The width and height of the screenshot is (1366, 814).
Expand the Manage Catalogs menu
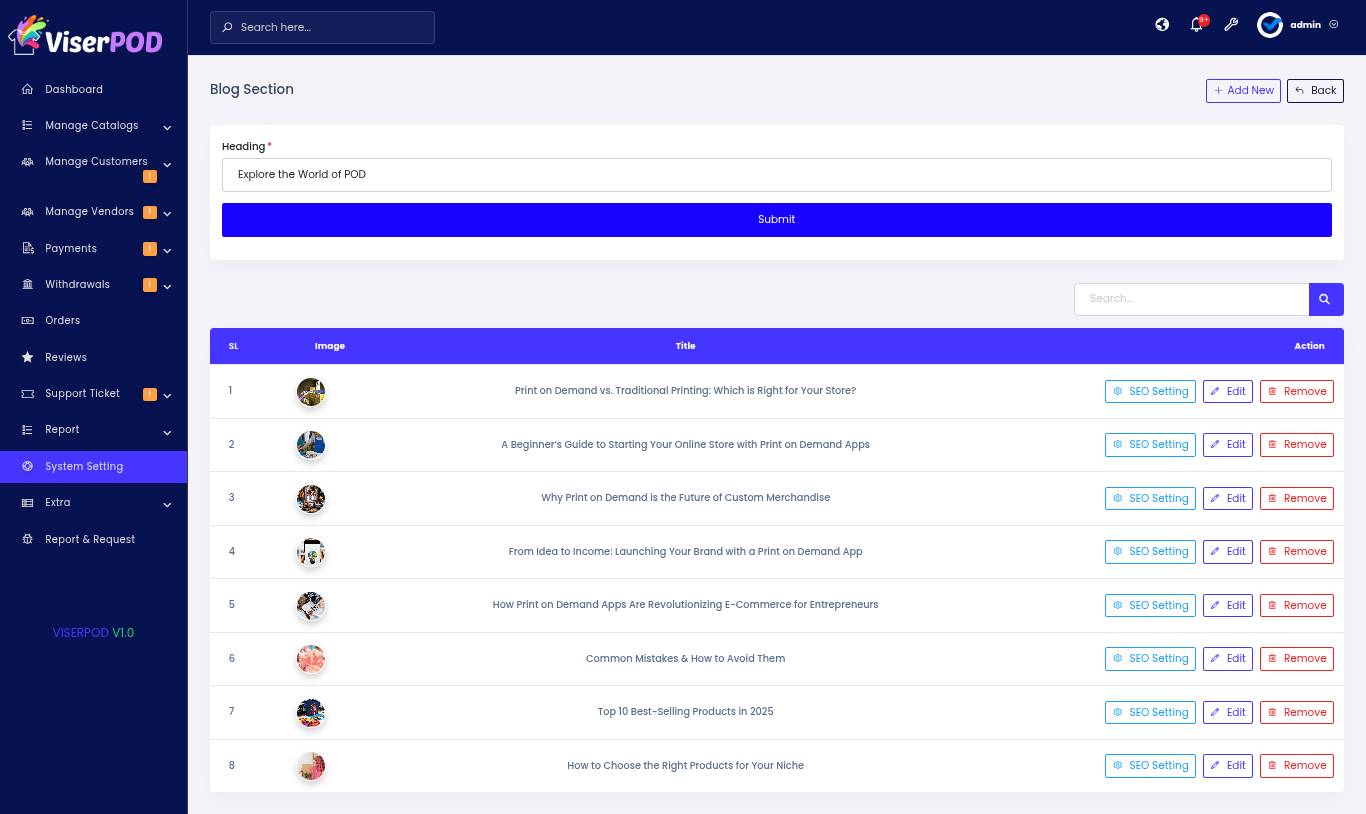(x=92, y=126)
